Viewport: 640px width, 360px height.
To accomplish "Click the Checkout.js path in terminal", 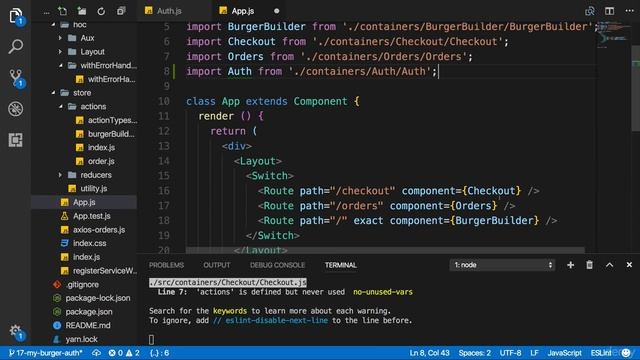I will coord(228,282).
